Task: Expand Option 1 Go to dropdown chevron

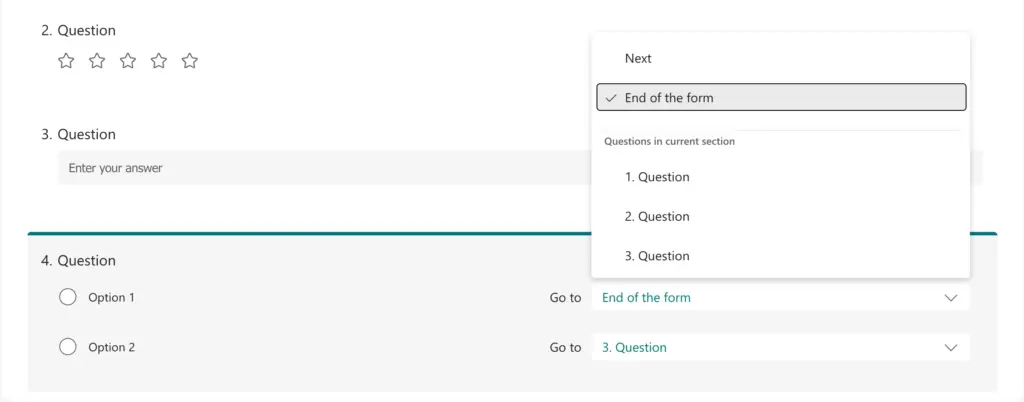Action: tap(950, 298)
